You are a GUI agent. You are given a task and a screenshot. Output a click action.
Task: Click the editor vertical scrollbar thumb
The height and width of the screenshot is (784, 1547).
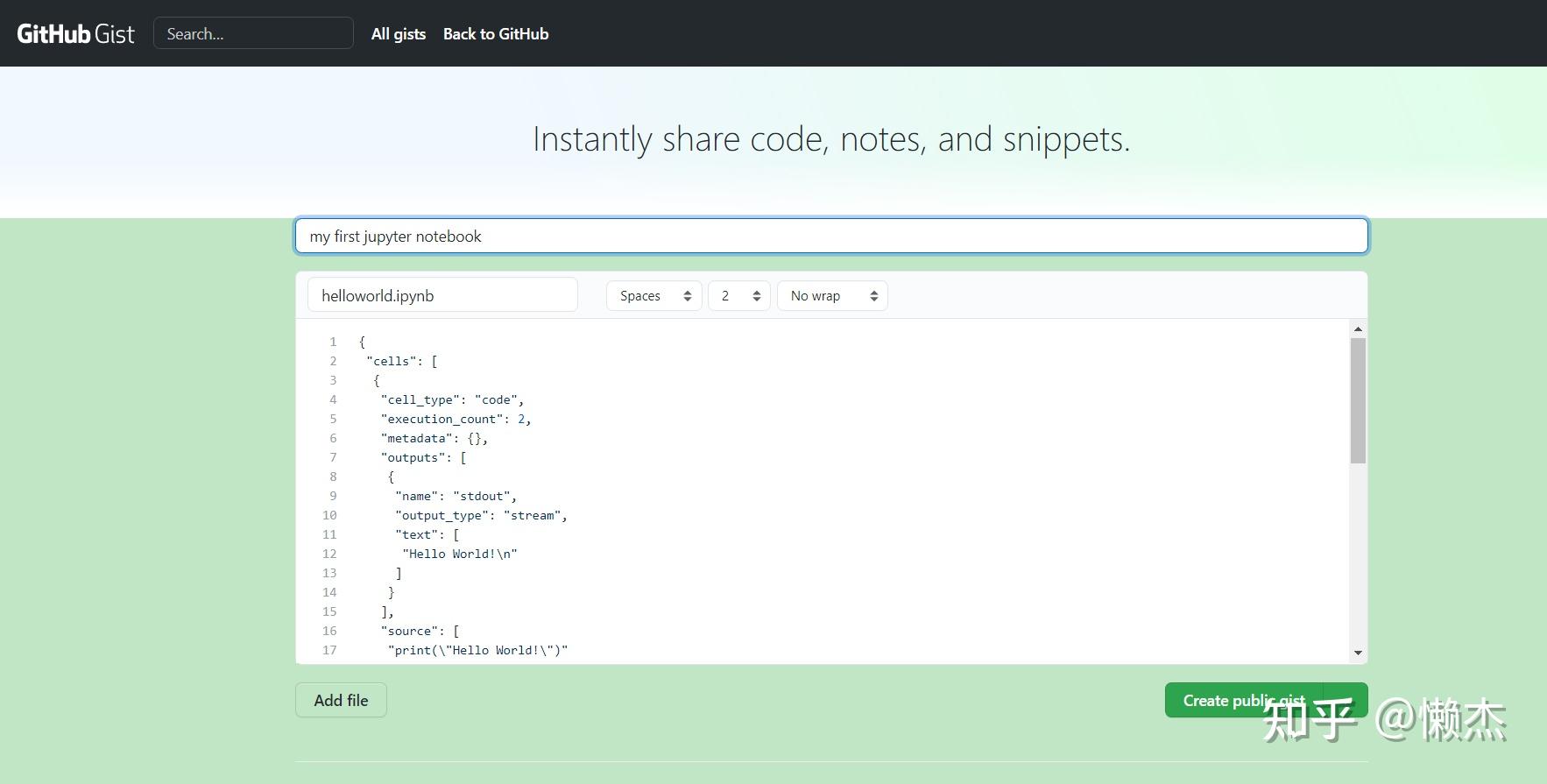1358,400
